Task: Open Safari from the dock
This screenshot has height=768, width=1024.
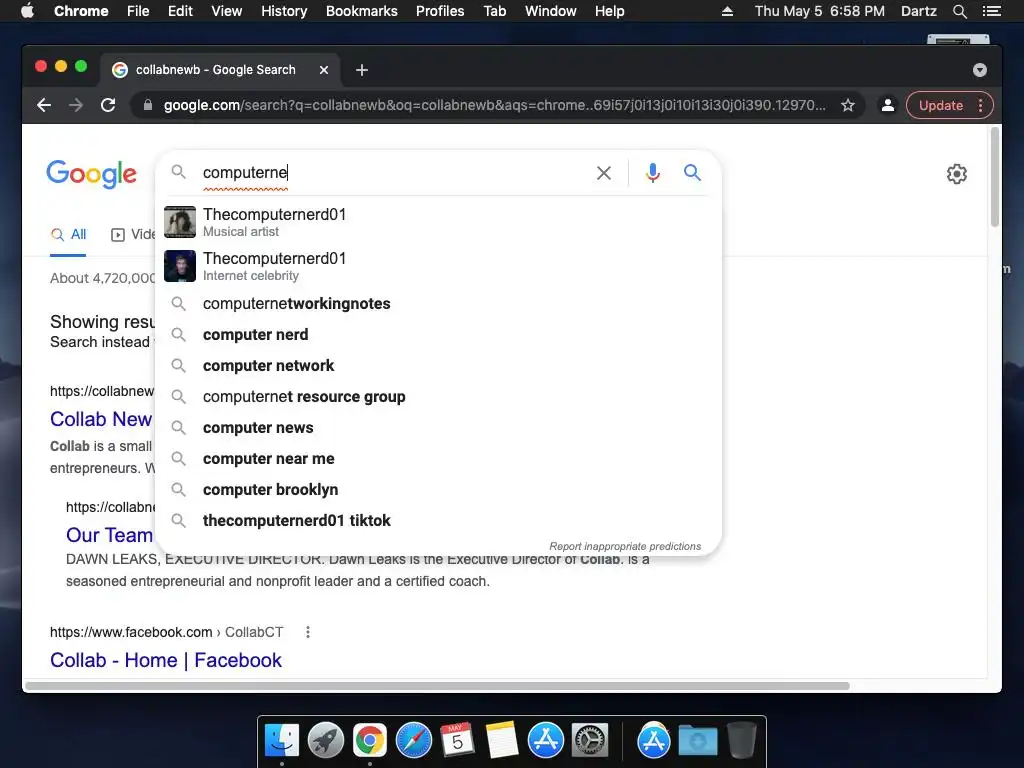Action: point(413,741)
